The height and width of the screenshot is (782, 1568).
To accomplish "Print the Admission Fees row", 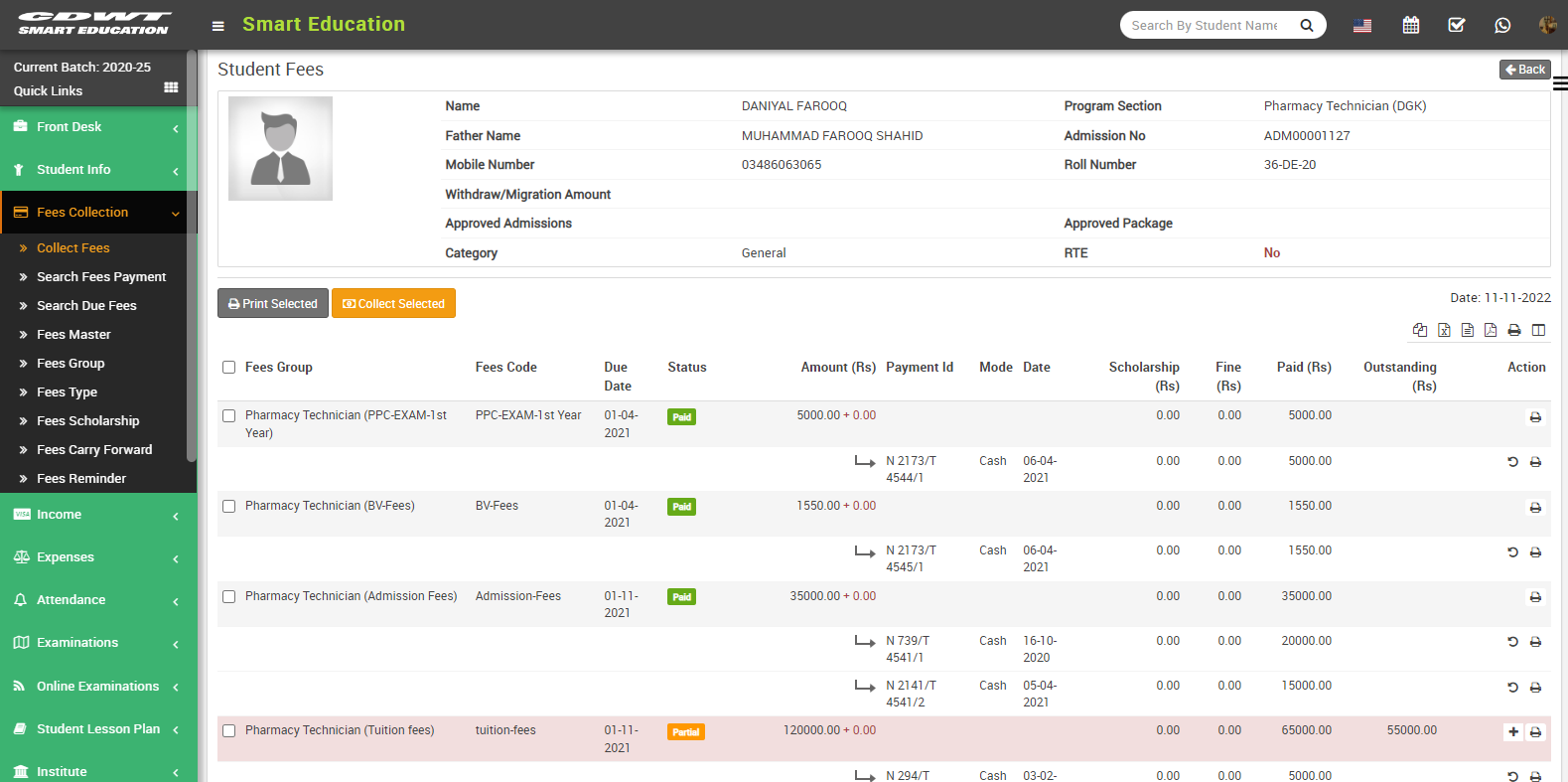I will click(x=1535, y=597).
